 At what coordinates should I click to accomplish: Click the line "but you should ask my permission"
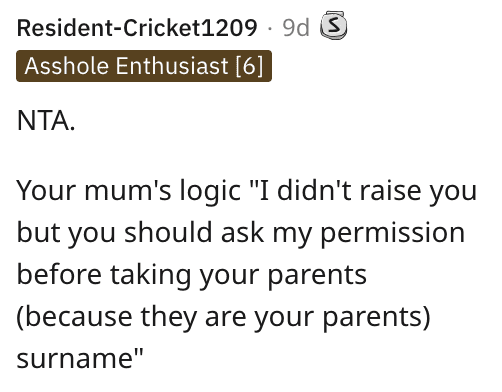coord(241,233)
